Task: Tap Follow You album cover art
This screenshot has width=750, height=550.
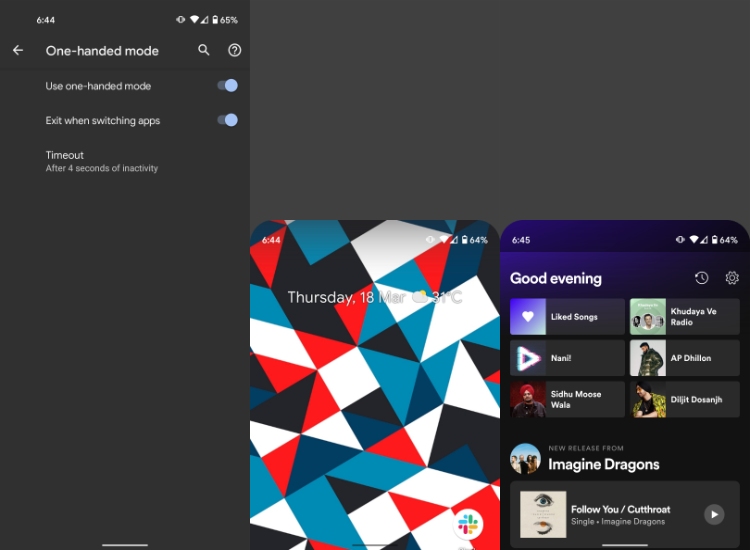Action: click(x=543, y=514)
